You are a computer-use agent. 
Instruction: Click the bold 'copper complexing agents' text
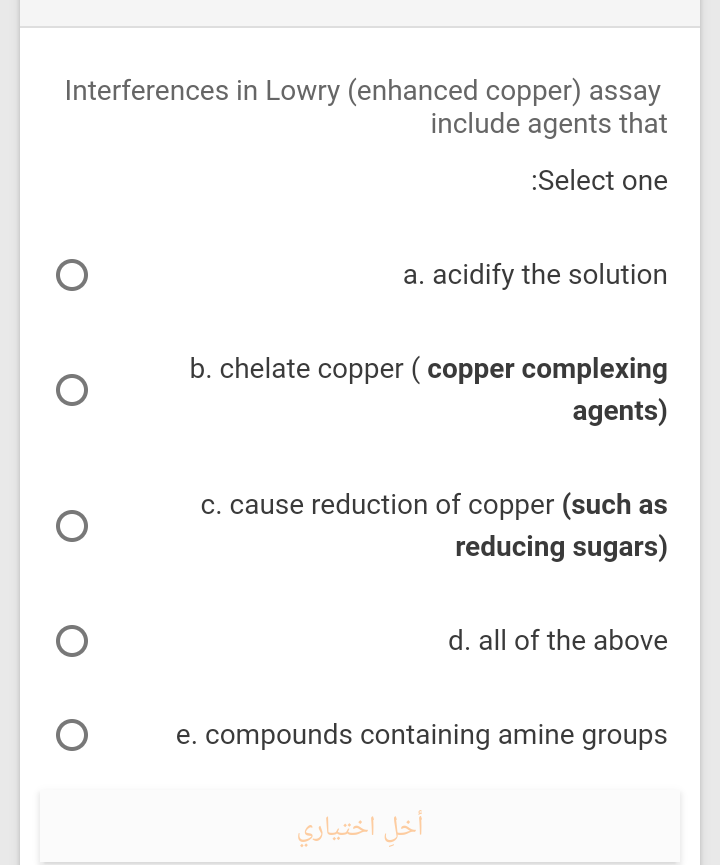tap(547, 368)
